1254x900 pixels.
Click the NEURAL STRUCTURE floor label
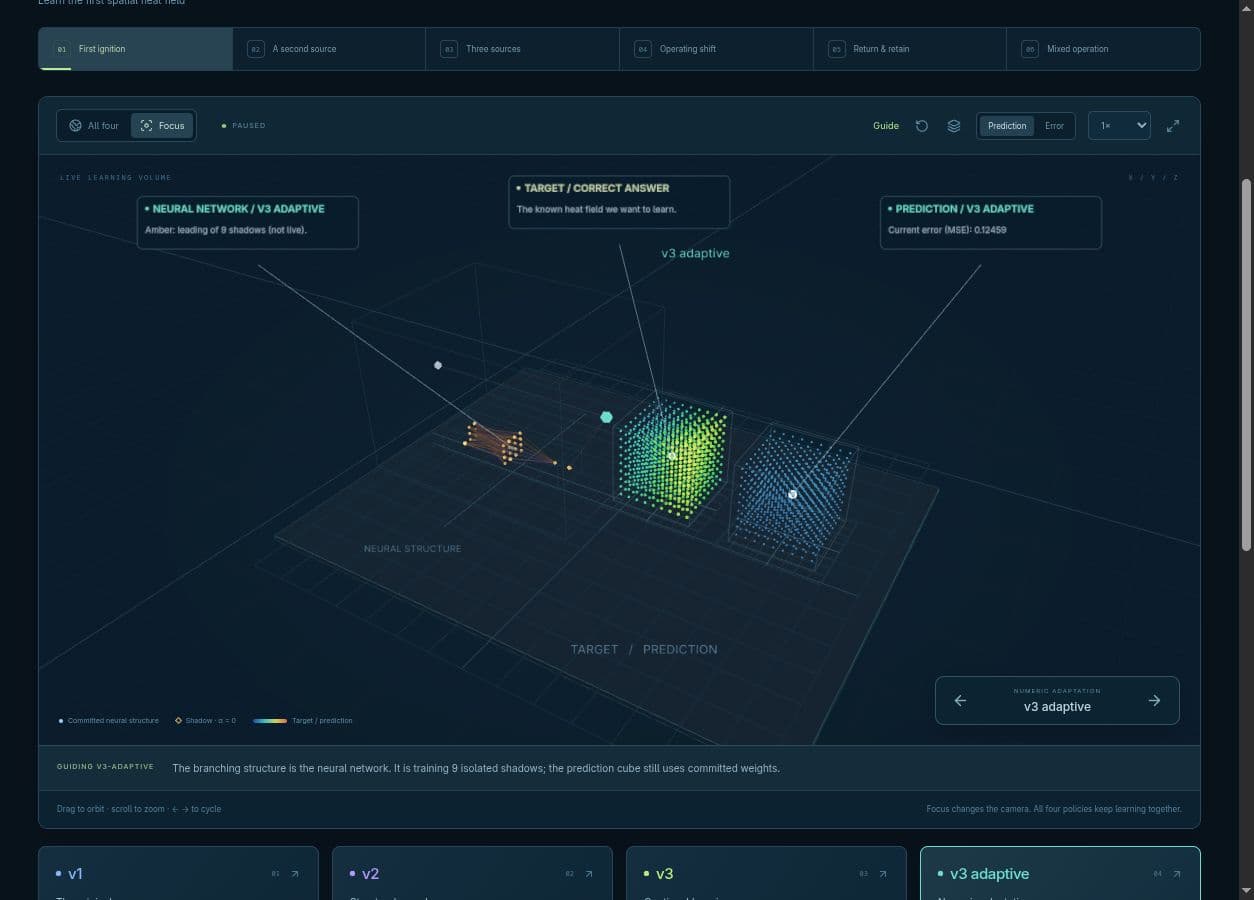[413, 549]
